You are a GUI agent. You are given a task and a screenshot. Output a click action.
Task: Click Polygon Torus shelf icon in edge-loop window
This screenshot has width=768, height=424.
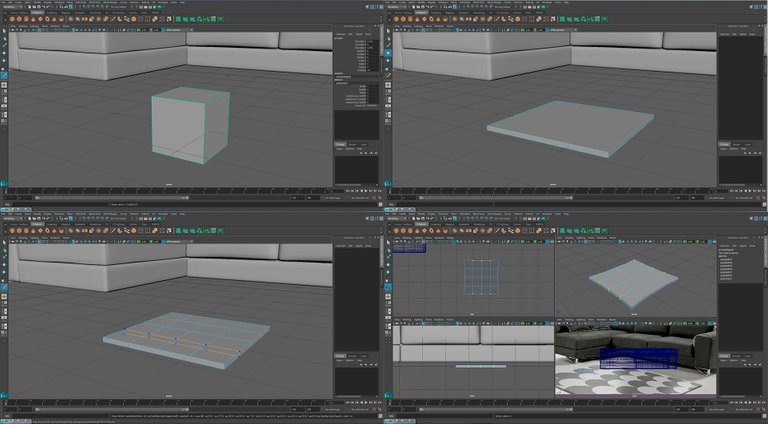click(48, 231)
